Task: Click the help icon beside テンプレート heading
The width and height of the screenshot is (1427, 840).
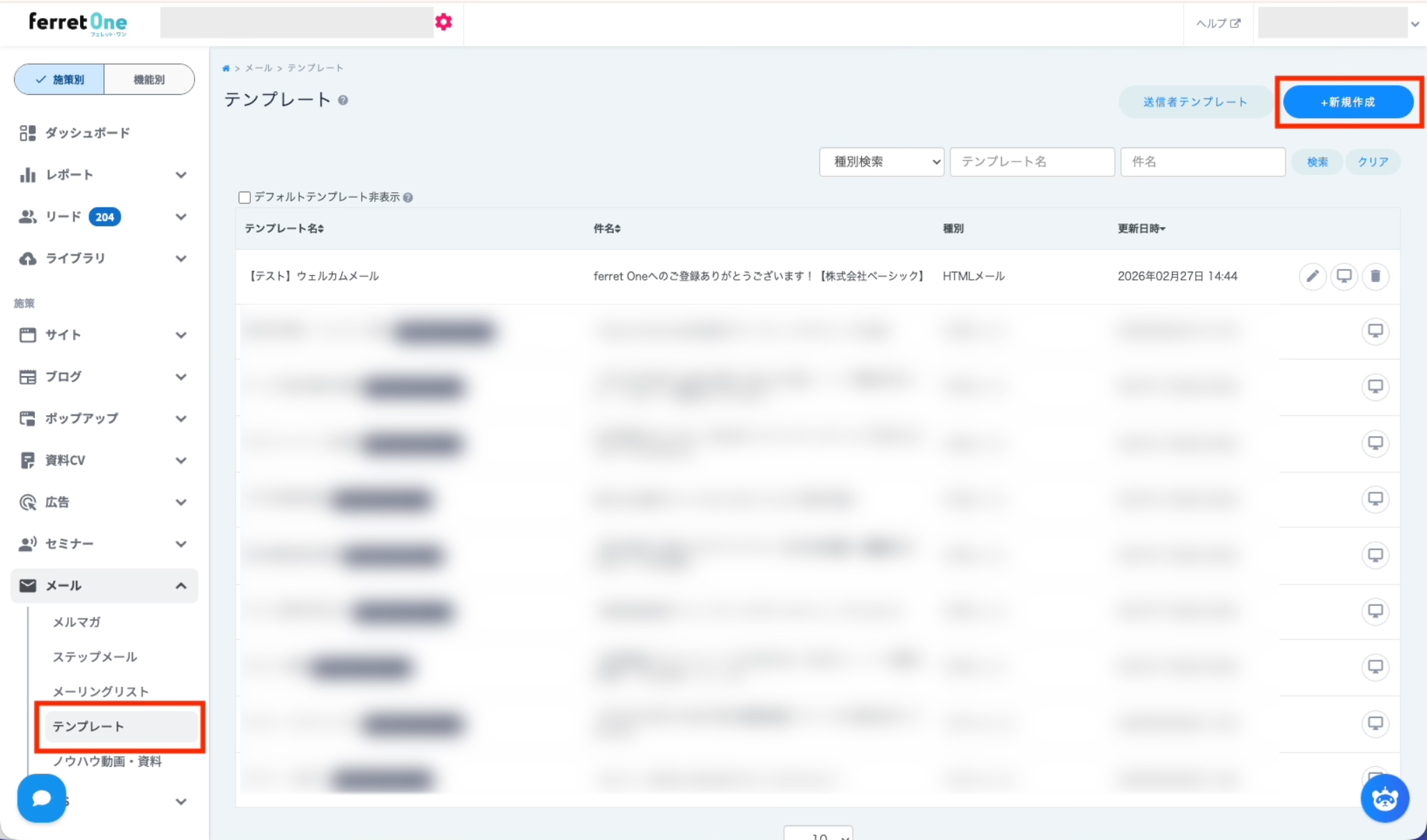Action: pyautogui.click(x=344, y=100)
